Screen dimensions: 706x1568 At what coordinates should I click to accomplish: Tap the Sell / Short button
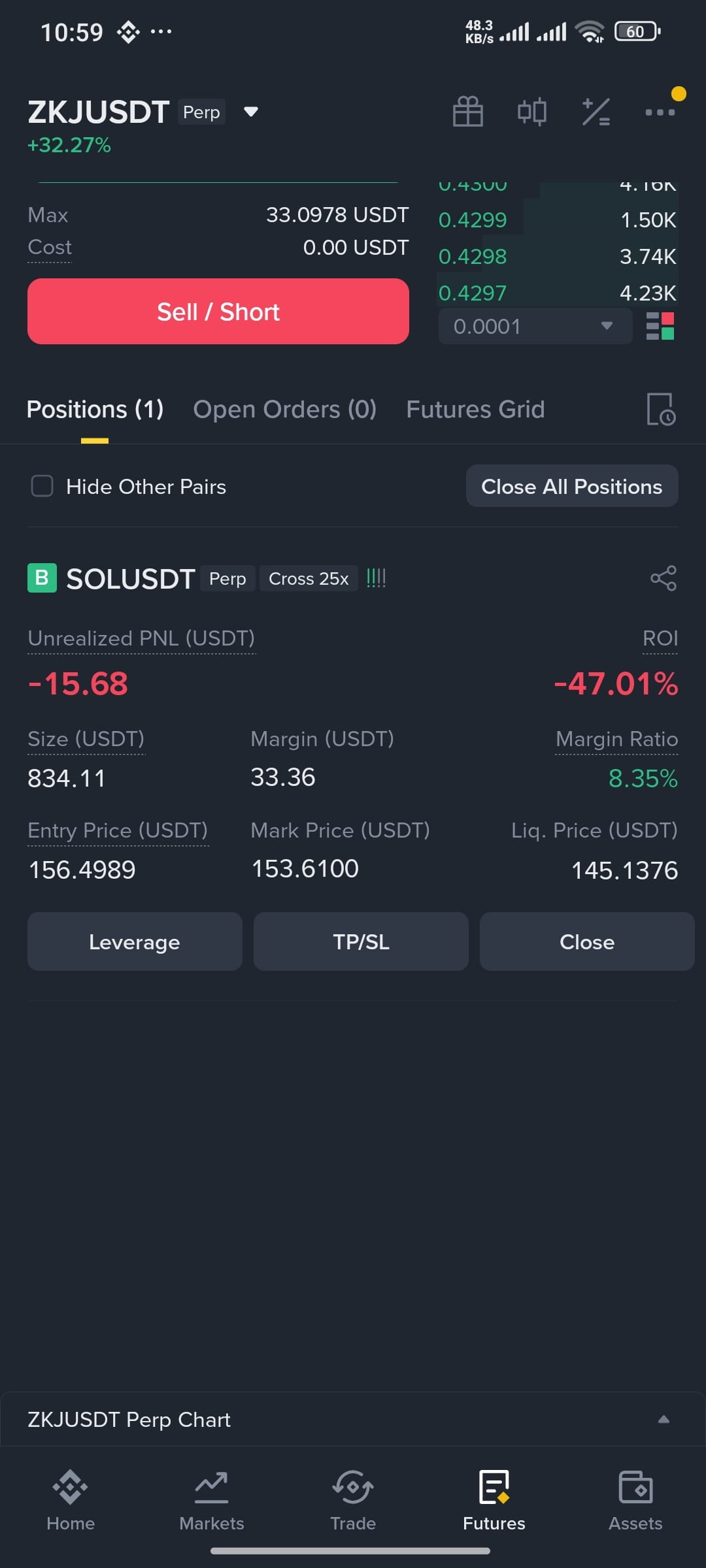pyautogui.click(x=218, y=311)
